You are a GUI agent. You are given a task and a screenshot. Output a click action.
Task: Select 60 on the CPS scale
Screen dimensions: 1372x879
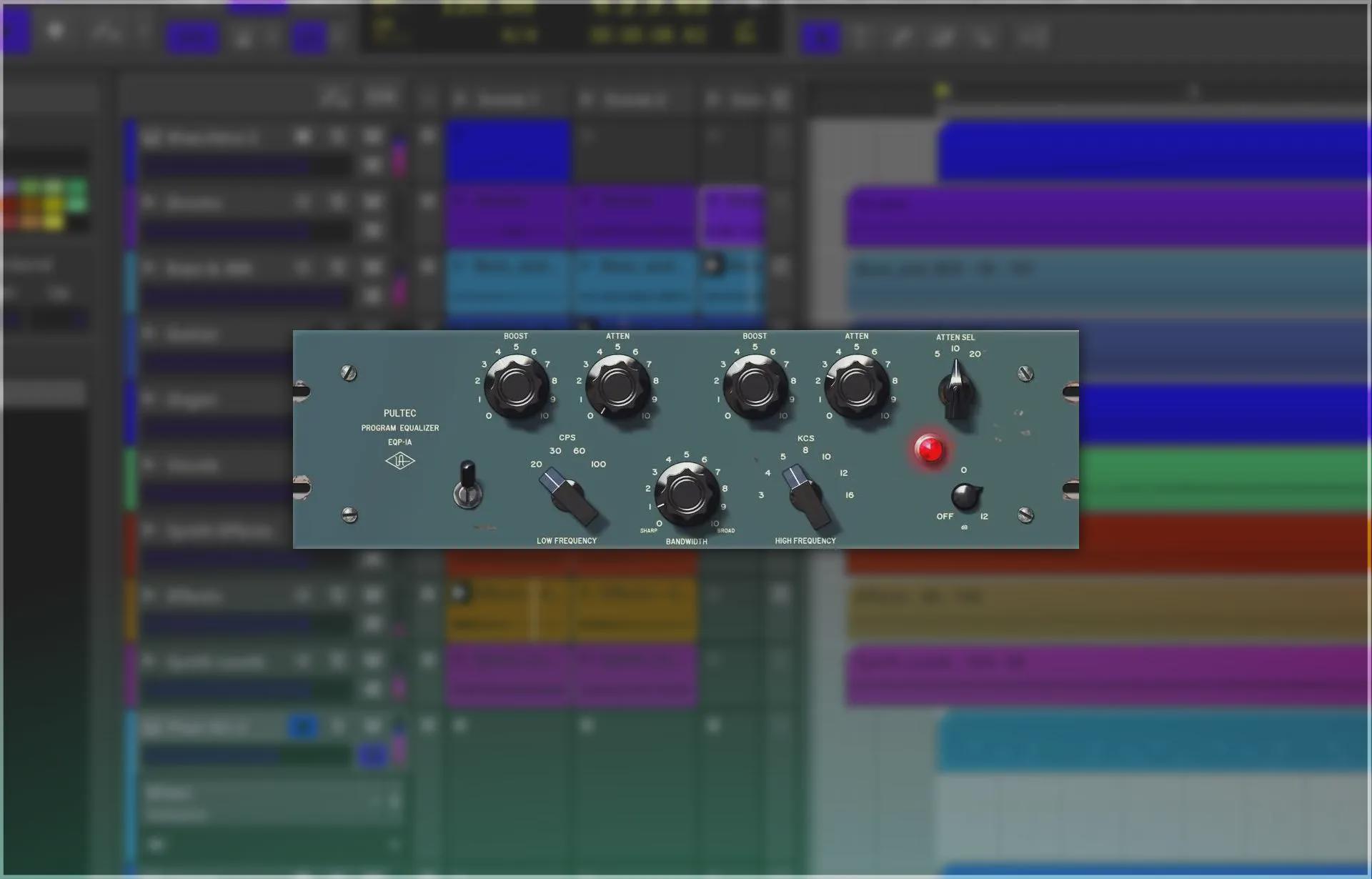coord(579,450)
